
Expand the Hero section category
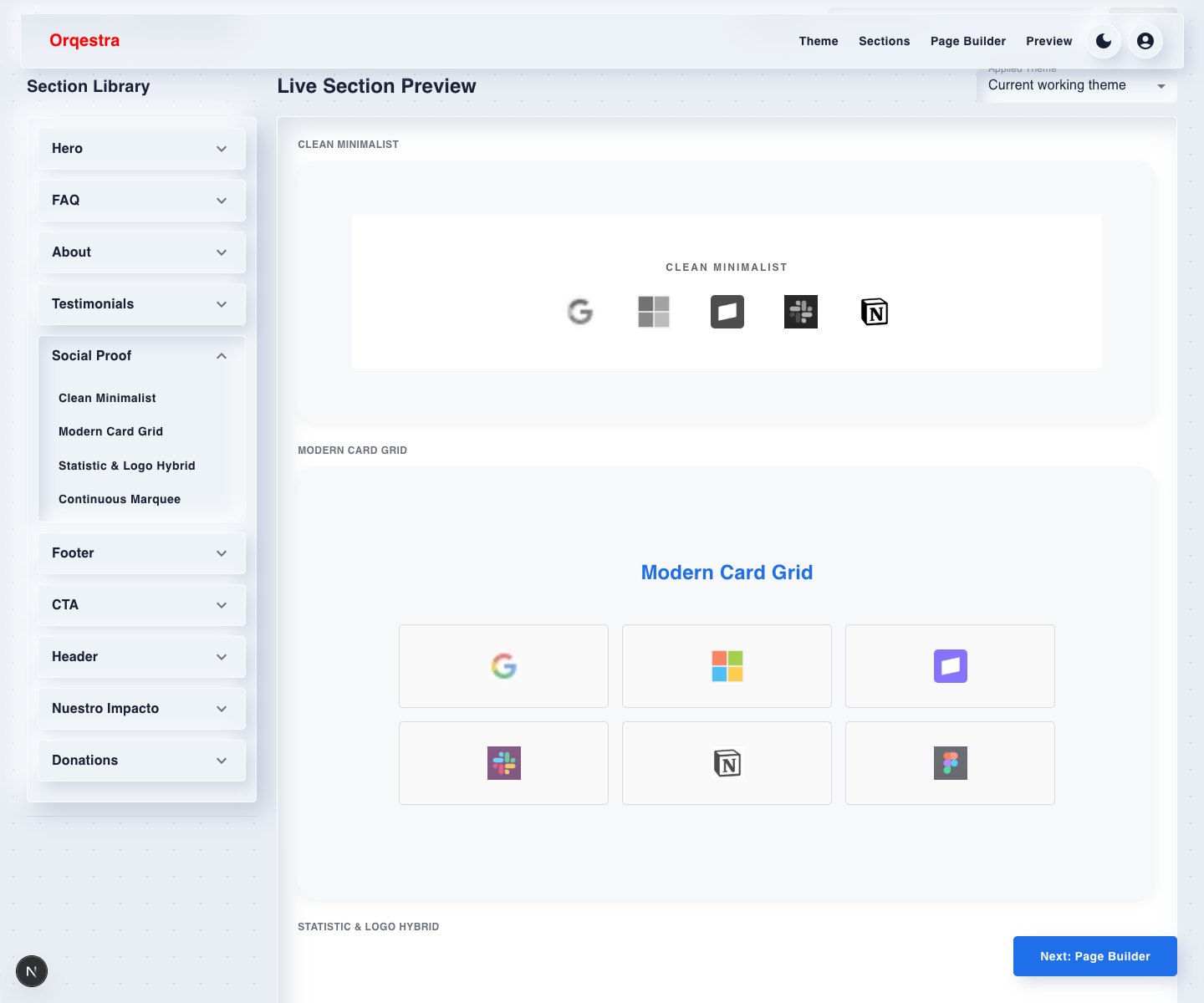click(142, 149)
